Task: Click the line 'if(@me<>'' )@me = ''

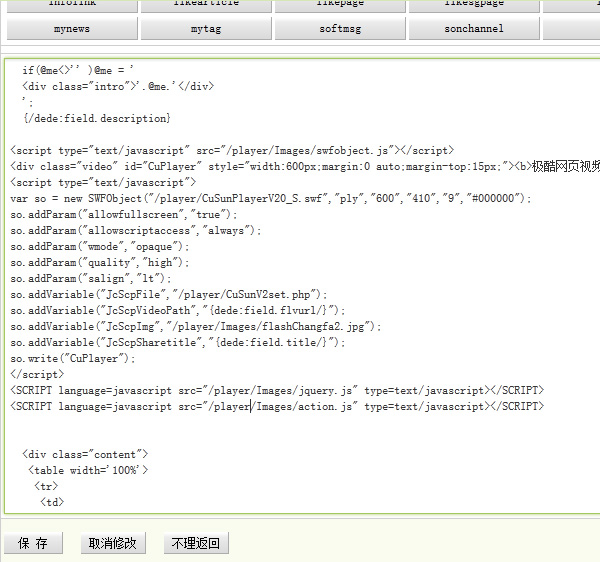Action: [x=78, y=70]
